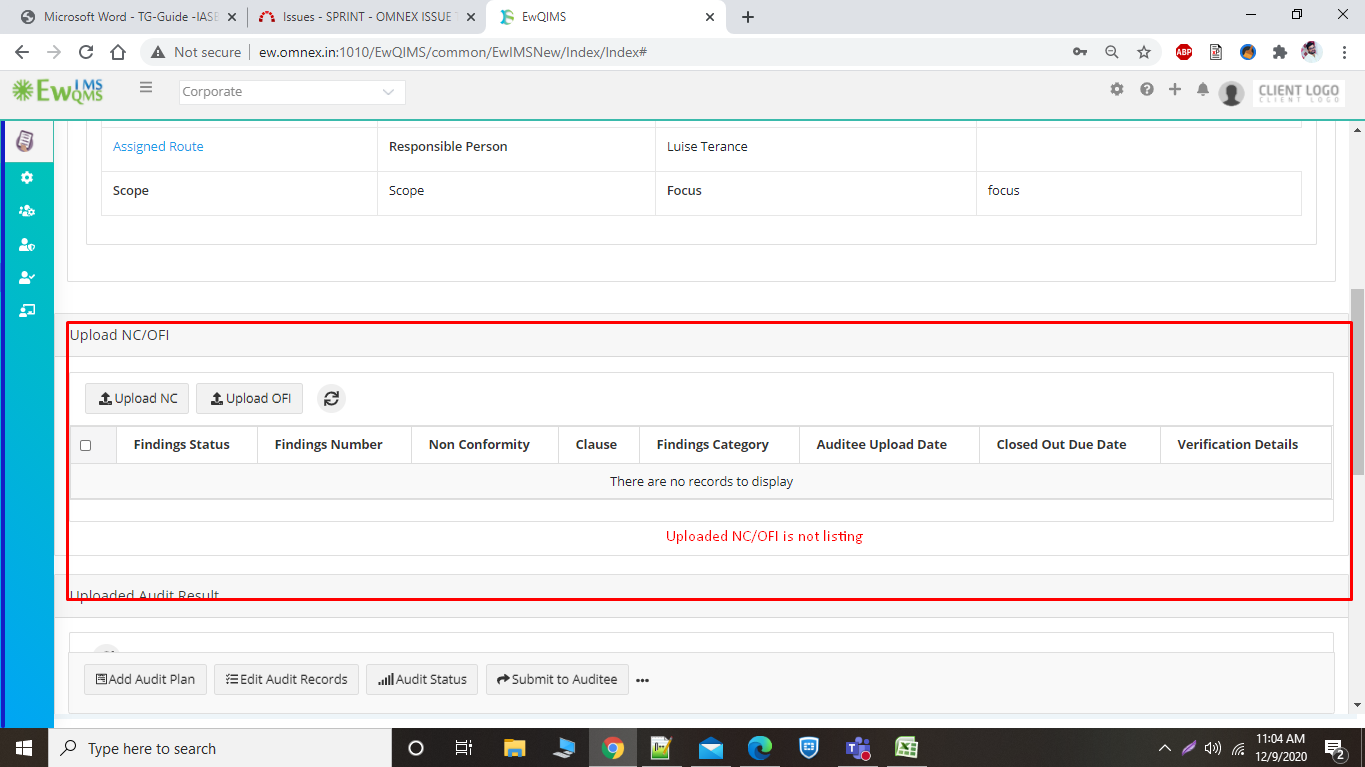Viewport: 1365px width, 767px height.
Task: Open the Chrome profile avatar
Action: point(1311,52)
